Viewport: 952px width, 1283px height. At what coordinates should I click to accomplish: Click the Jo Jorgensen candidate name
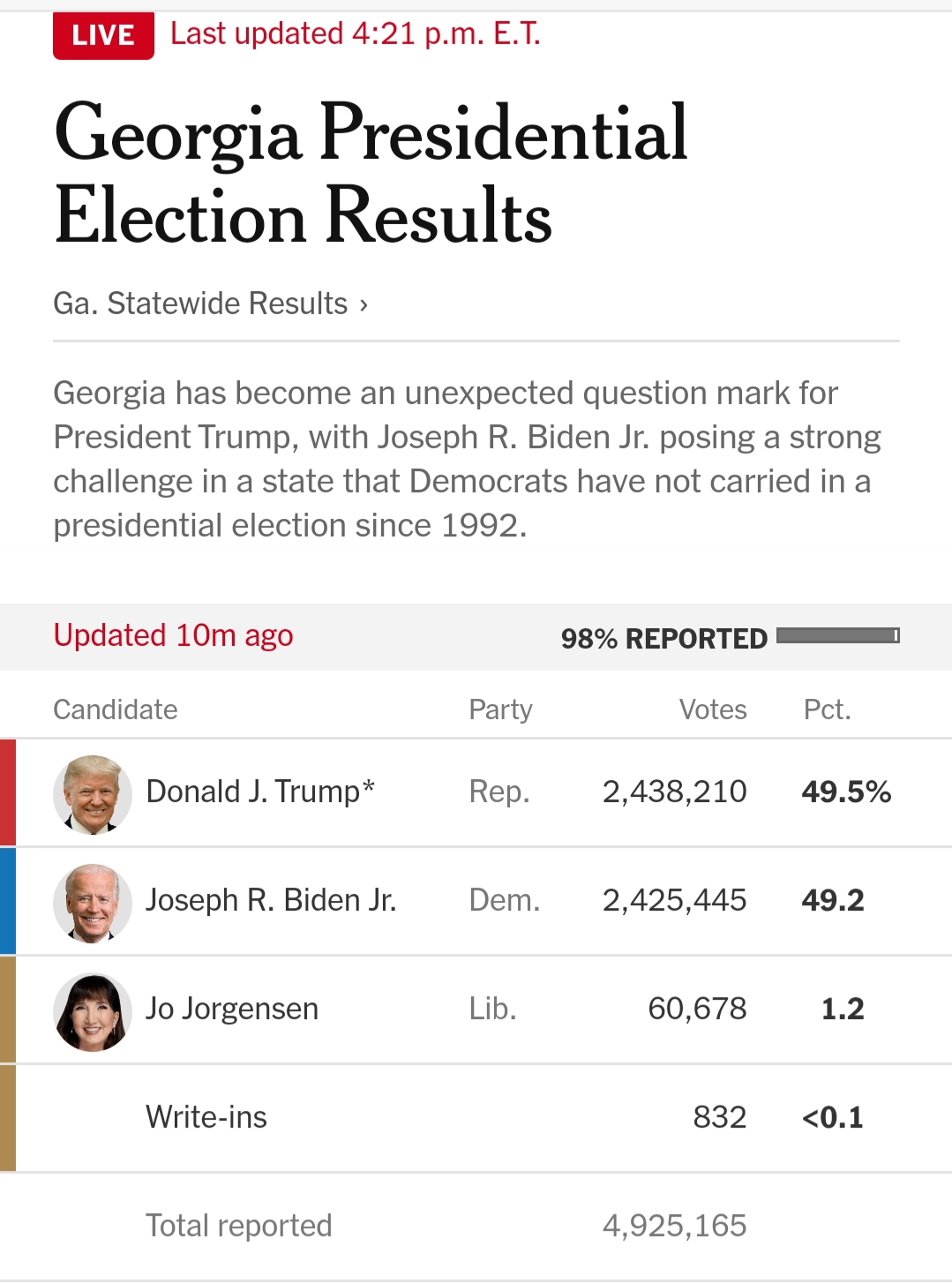click(x=232, y=1009)
